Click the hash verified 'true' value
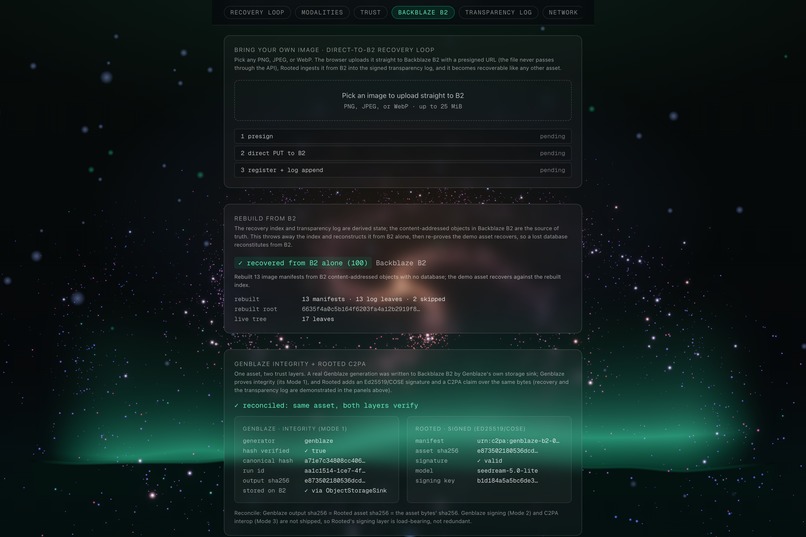Image resolution: width=806 pixels, height=537 pixels. pyautogui.click(x=315, y=451)
